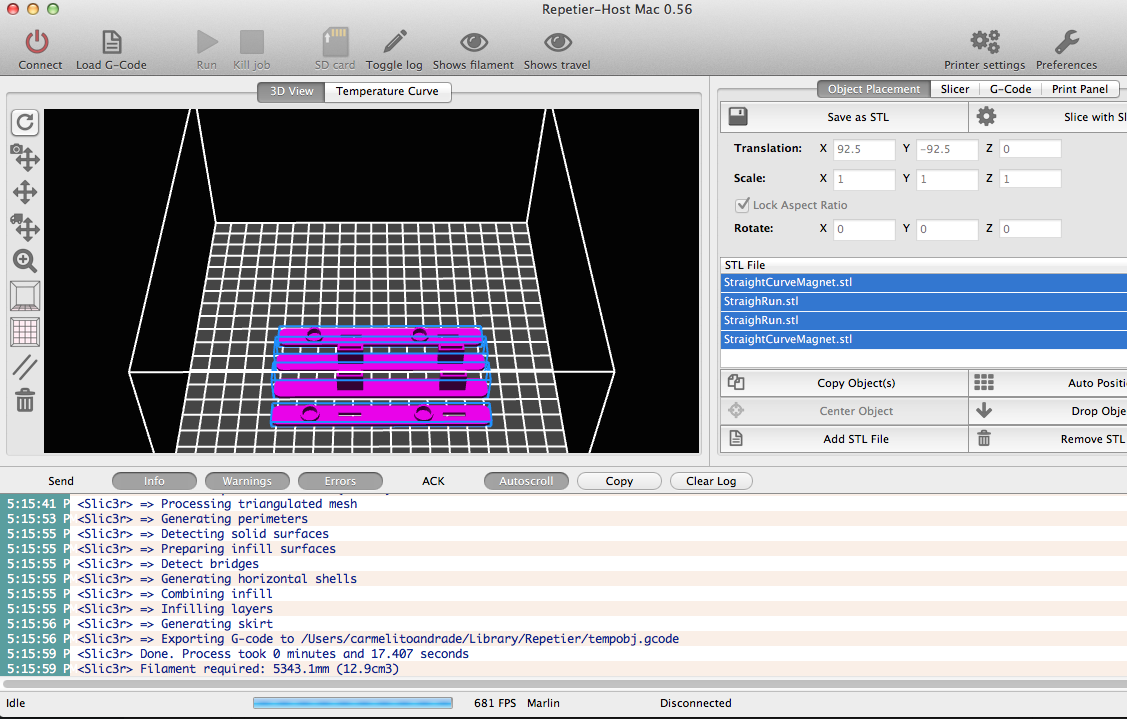The image size is (1127, 719).
Task: Click the Scale X field
Action: [x=864, y=179]
